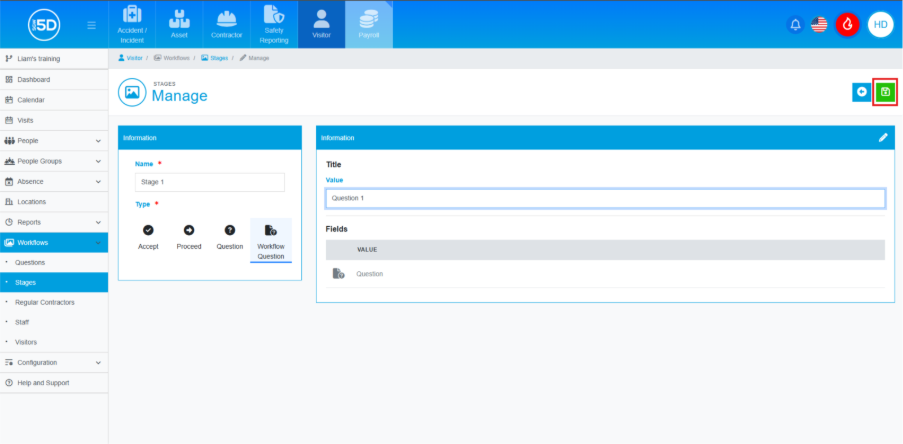Image resolution: width=903 pixels, height=444 pixels.
Task: Expand the Configuration sidebar menu
Action: click(x=54, y=362)
